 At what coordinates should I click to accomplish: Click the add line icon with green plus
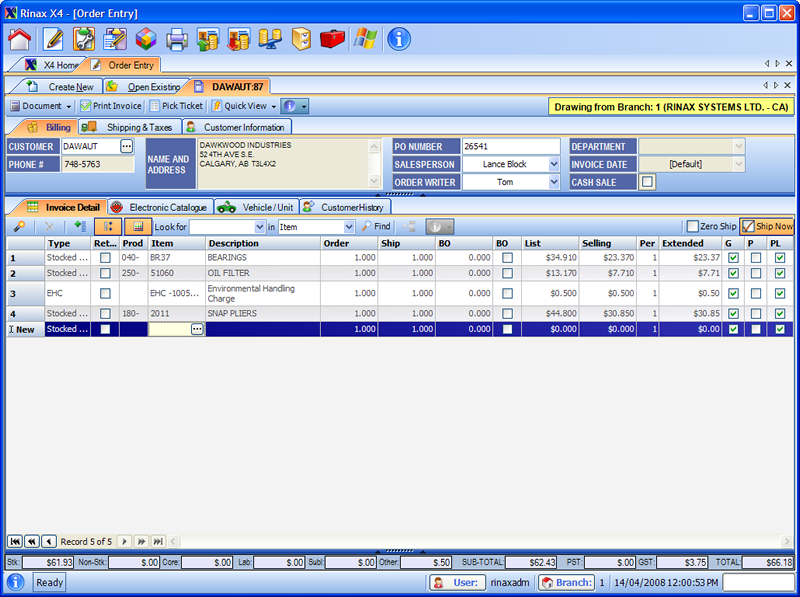[x=80, y=227]
